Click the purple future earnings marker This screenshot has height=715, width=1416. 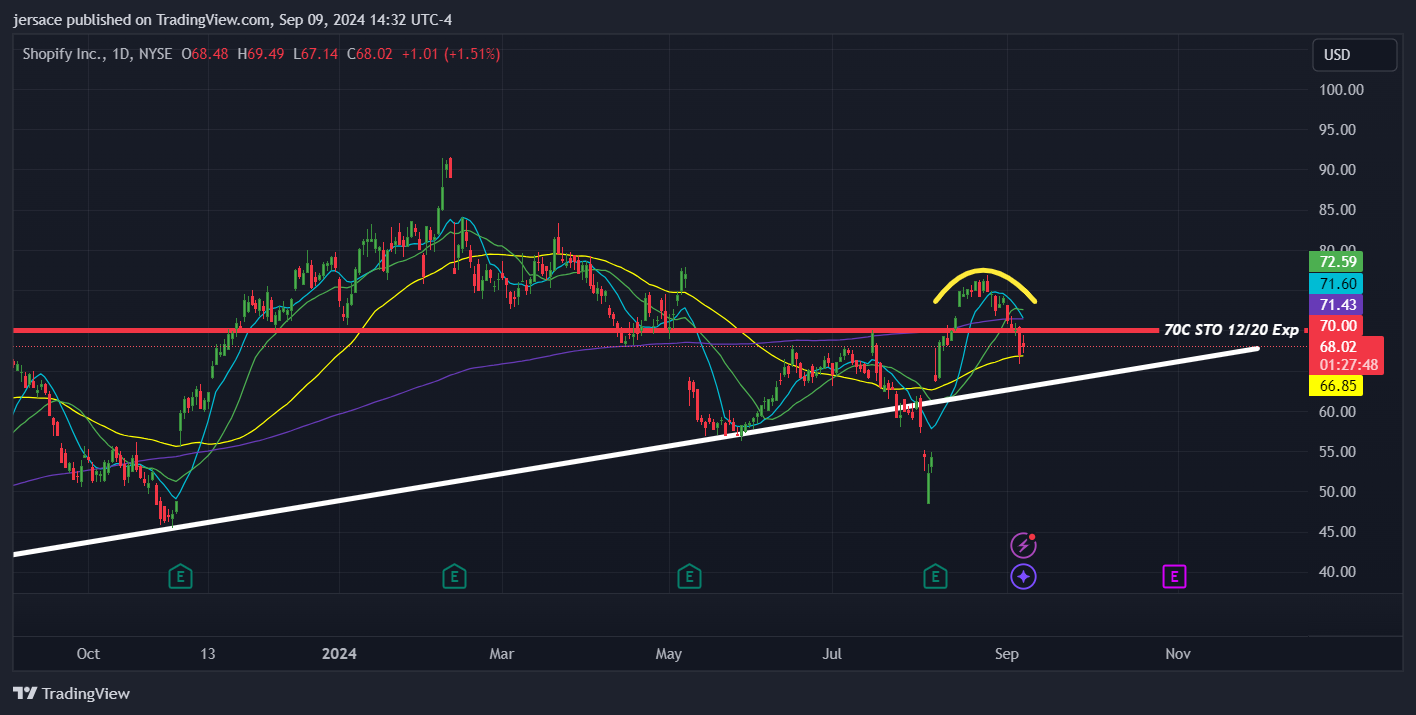pyautogui.click(x=1174, y=577)
